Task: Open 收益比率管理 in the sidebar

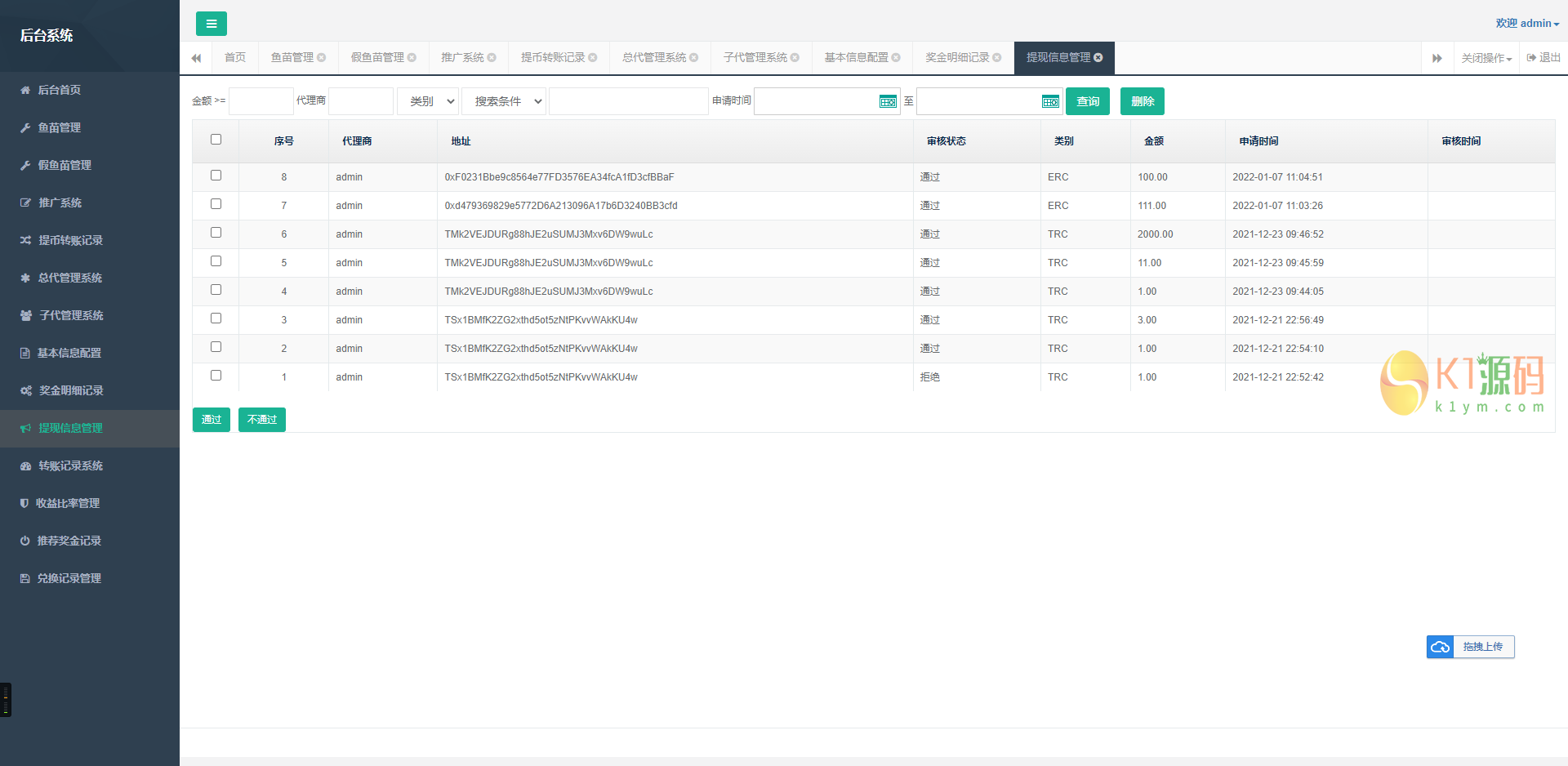Action: point(68,503)
